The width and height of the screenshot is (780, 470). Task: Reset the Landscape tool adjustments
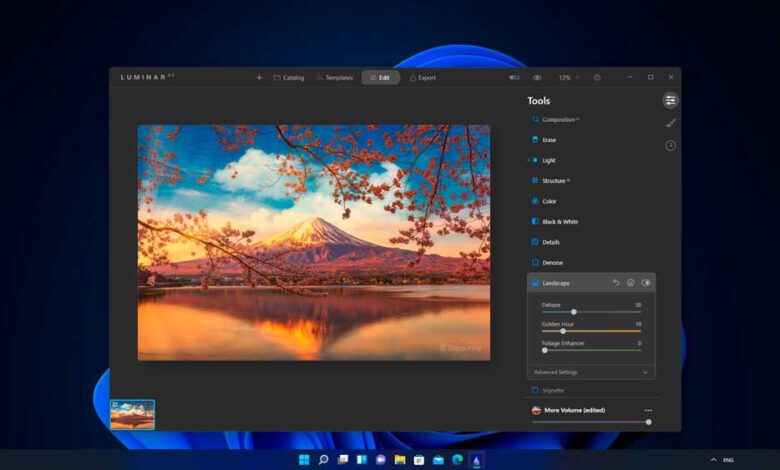click(617, 283)
